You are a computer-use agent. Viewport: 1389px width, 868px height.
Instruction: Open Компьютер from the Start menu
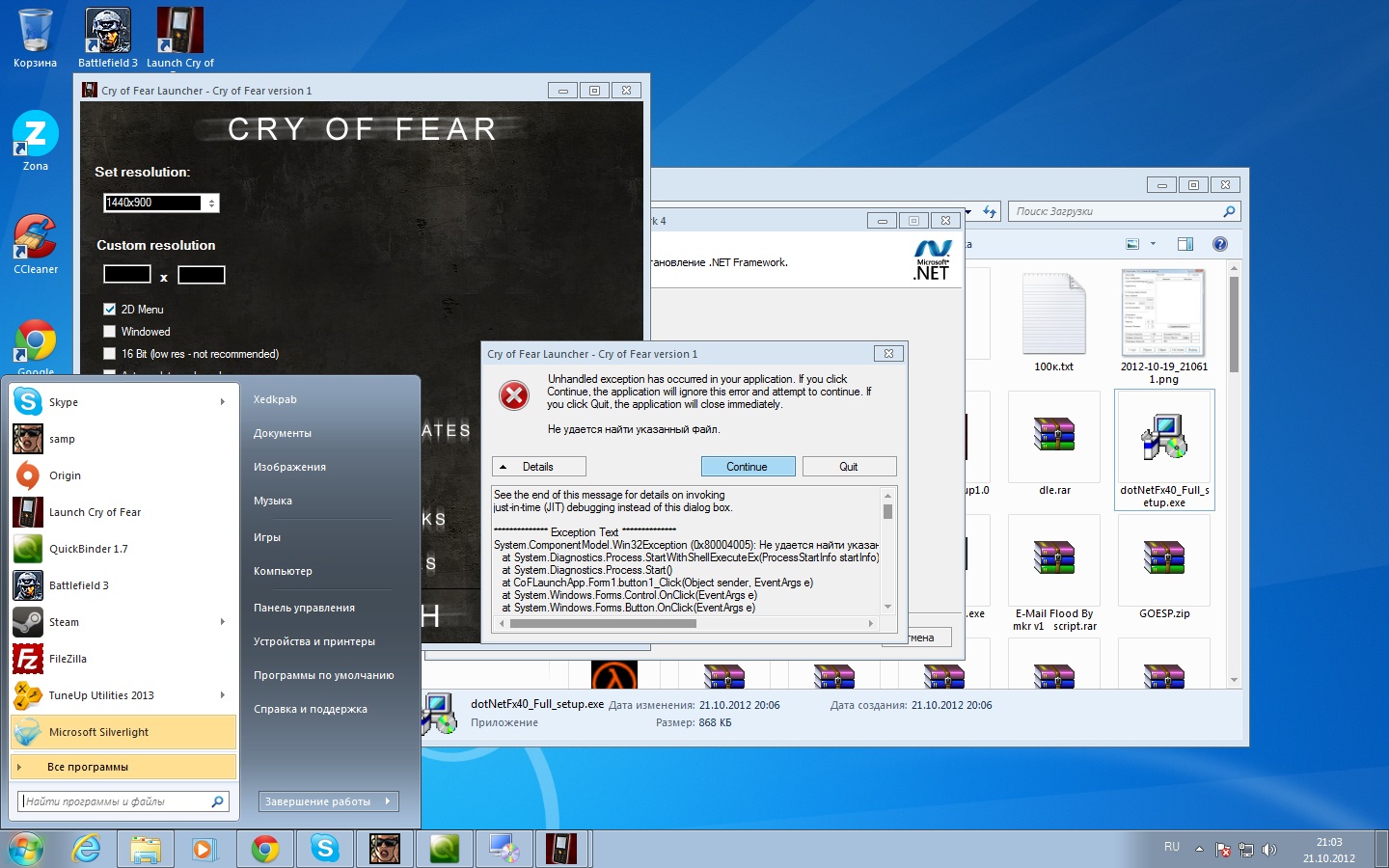coord(283,571)
